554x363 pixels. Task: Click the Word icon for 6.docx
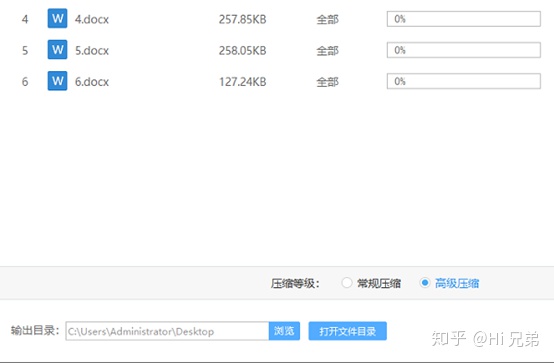(x=57, y=81)
